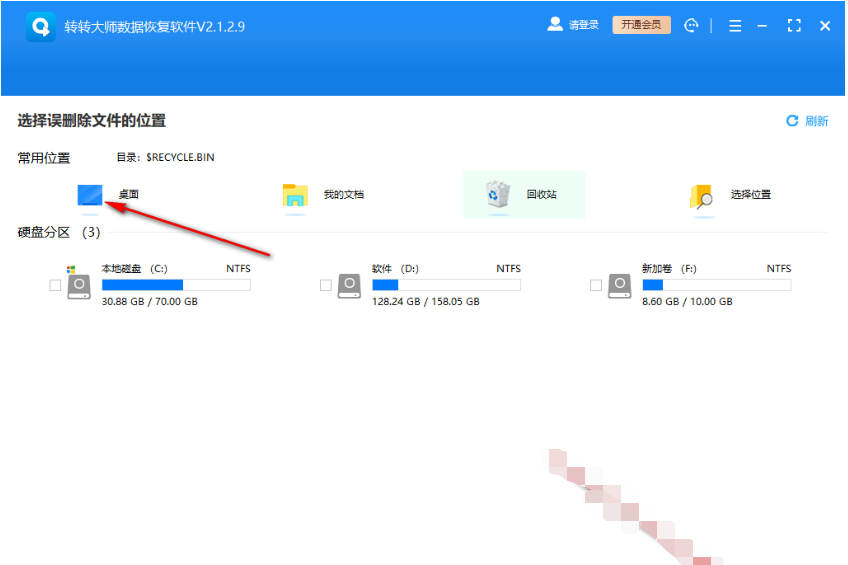This screenshot has height=565, width=848.
Task: Click the Software (D:) drive icon
Action: 349,285
